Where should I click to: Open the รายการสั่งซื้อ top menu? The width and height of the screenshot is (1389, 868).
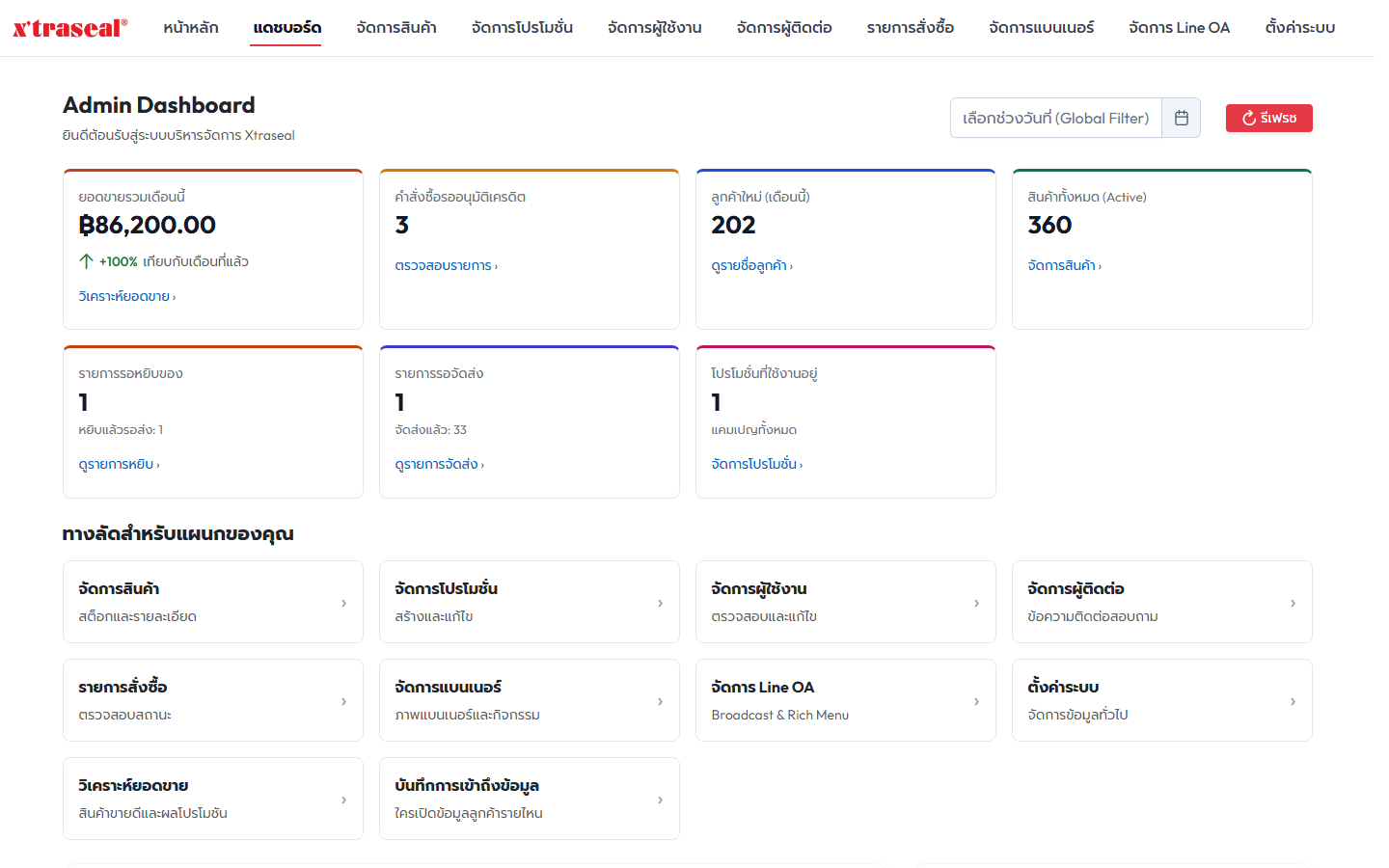pyautogui.click(x=911, y=27)
